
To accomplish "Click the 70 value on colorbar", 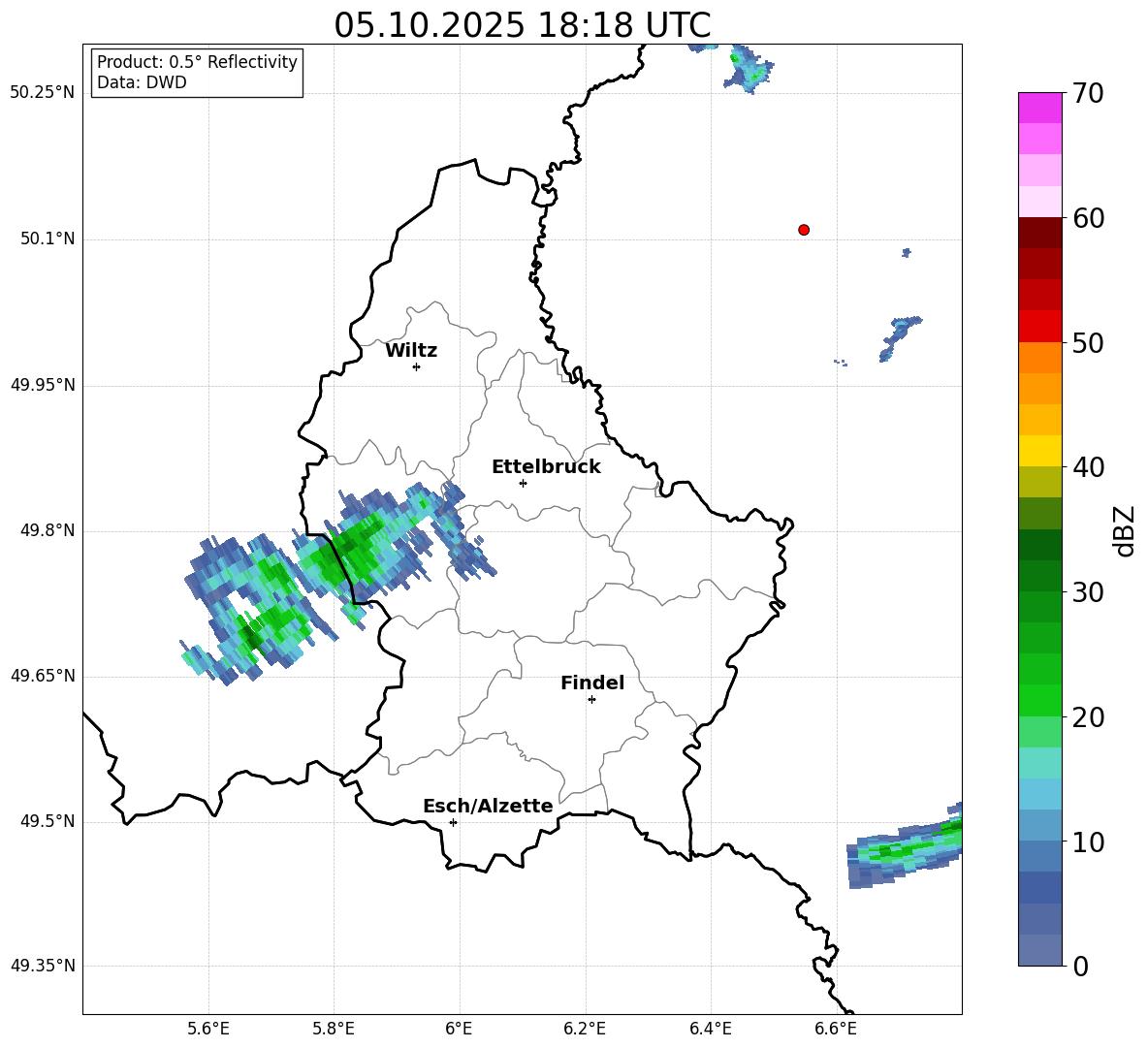I will pos(1087,93).
